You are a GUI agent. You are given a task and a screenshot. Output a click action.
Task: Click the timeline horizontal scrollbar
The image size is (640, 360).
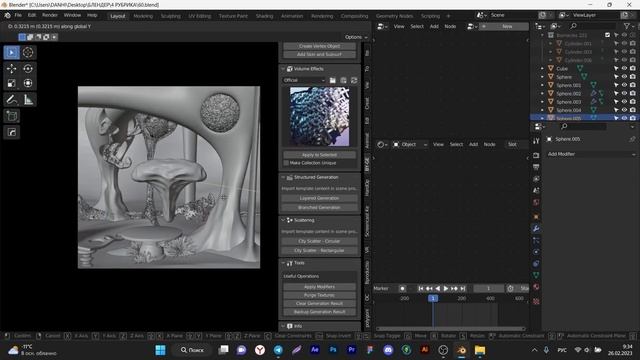coord(451,329)
